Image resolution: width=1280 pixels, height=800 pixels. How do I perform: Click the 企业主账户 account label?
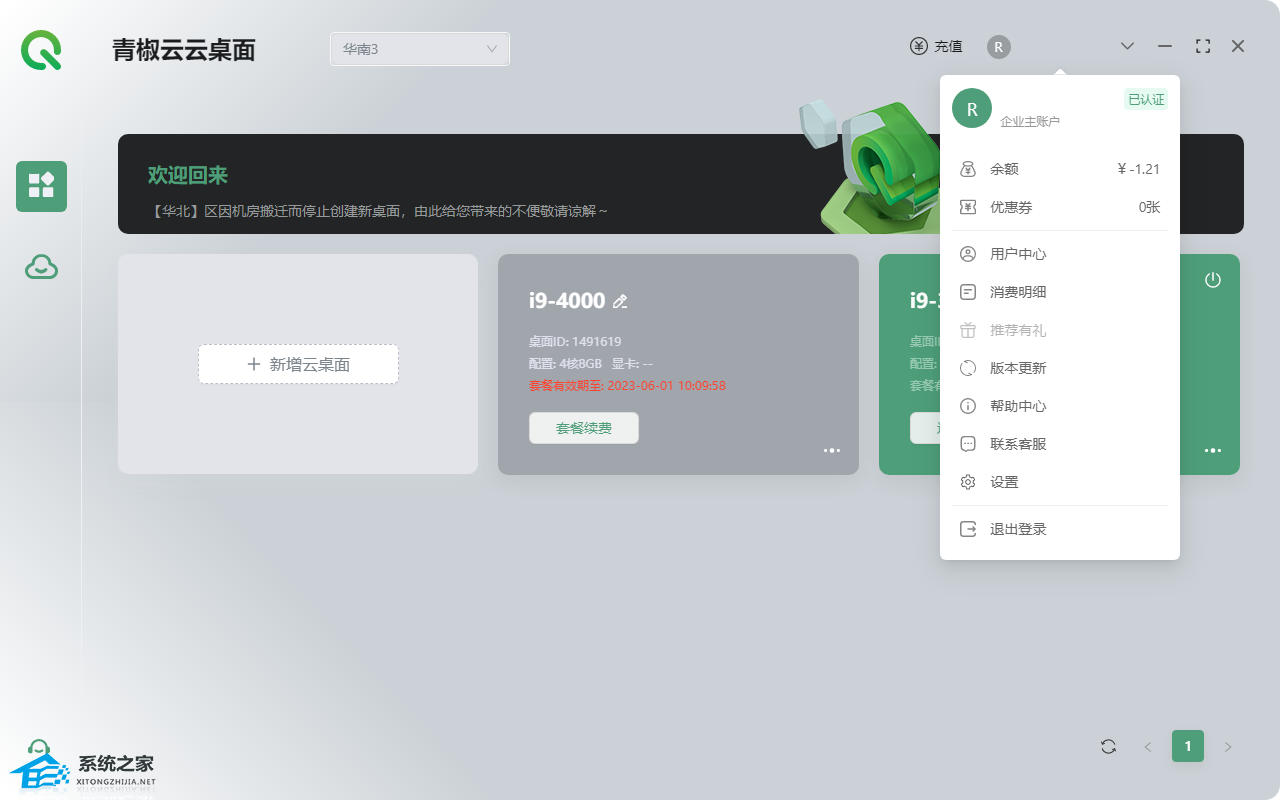point(1030,122)
